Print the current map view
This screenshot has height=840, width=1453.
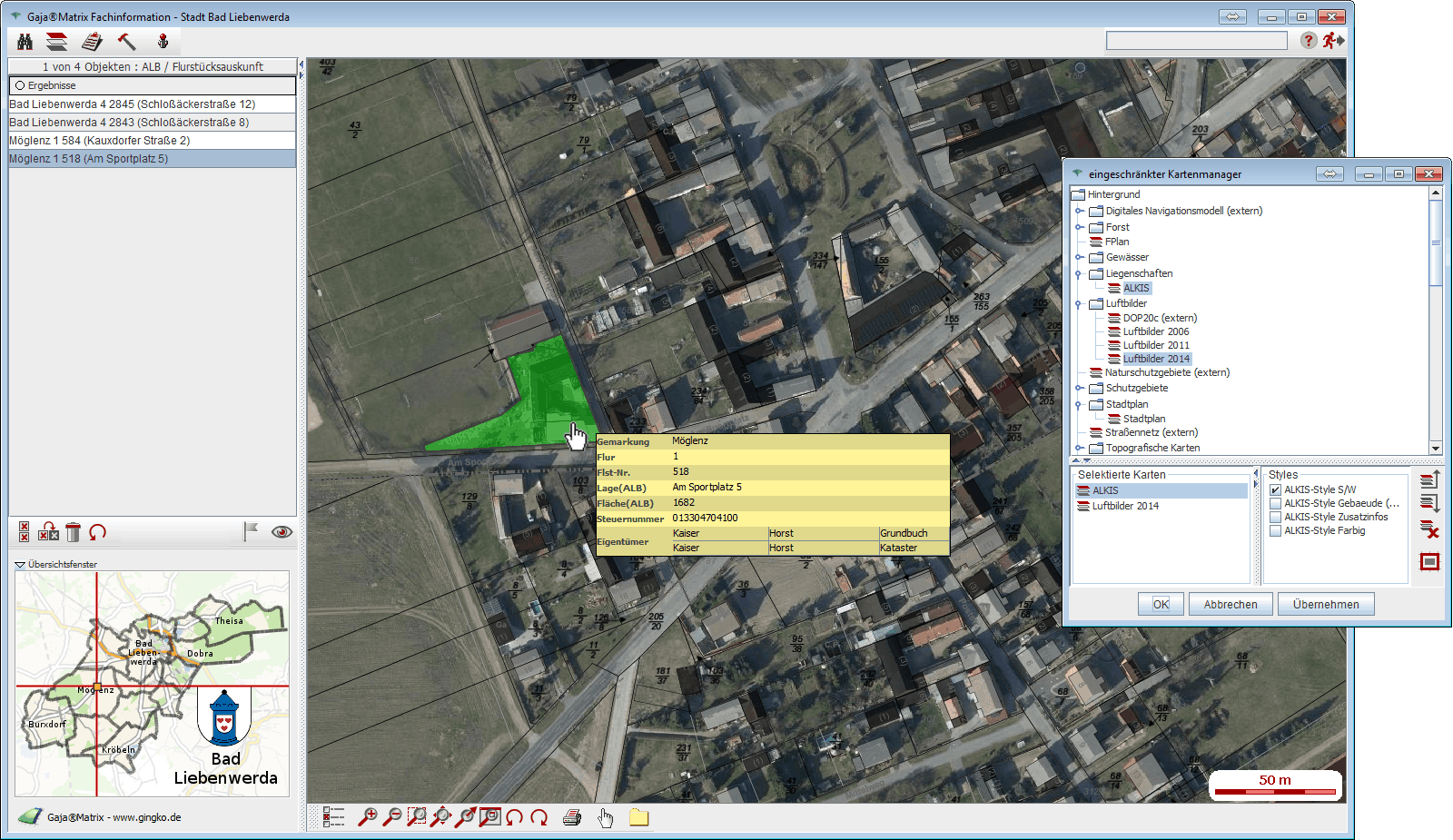[572, 817]
